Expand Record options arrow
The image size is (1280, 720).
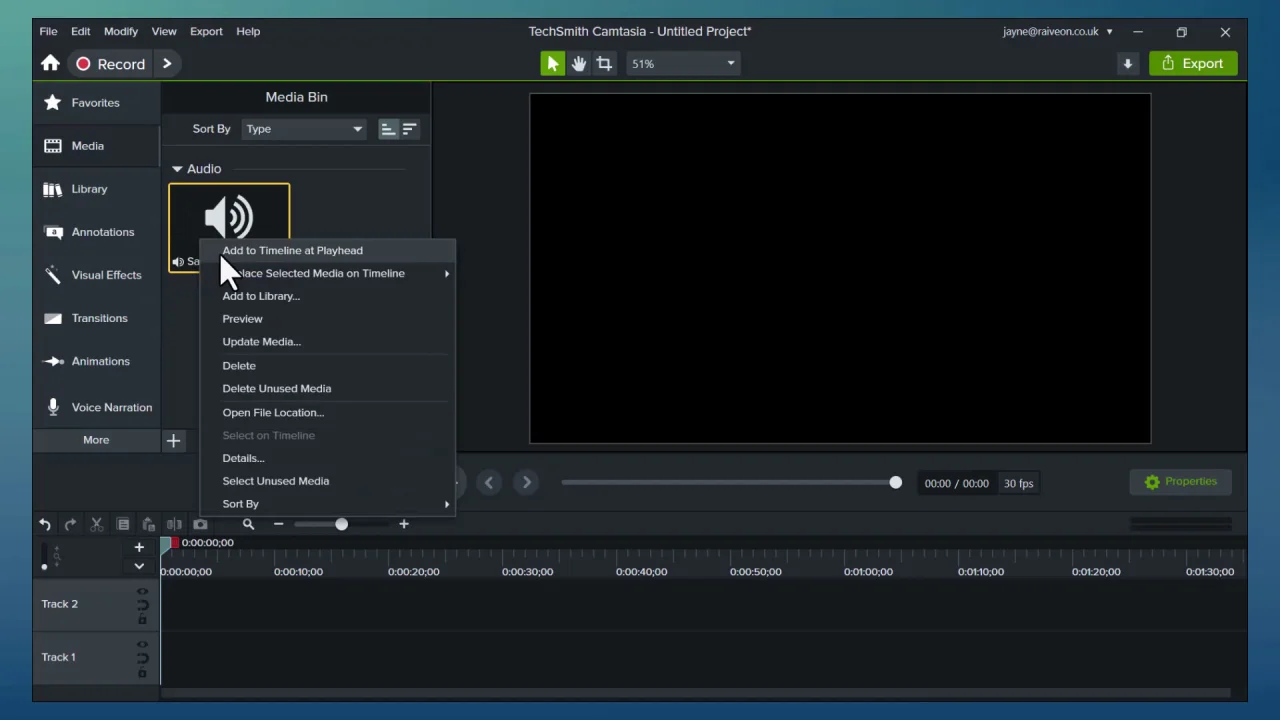coord(167,64)
